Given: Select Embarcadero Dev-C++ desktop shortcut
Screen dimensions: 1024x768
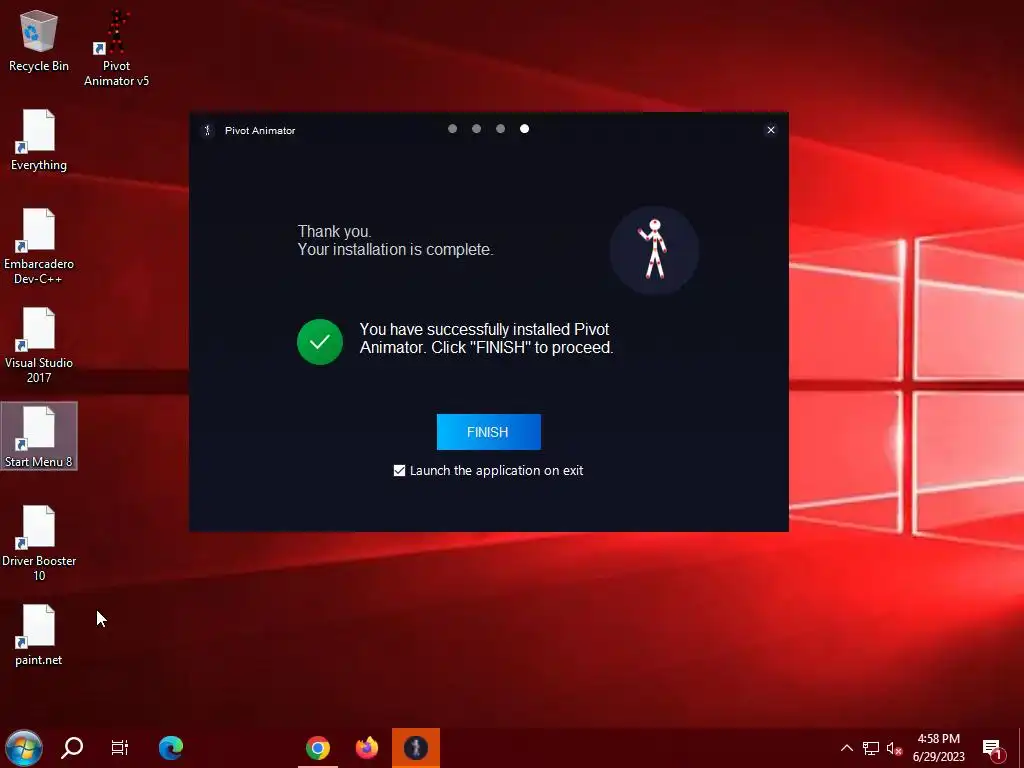Looking at the screenshot, I should (39, 246).
